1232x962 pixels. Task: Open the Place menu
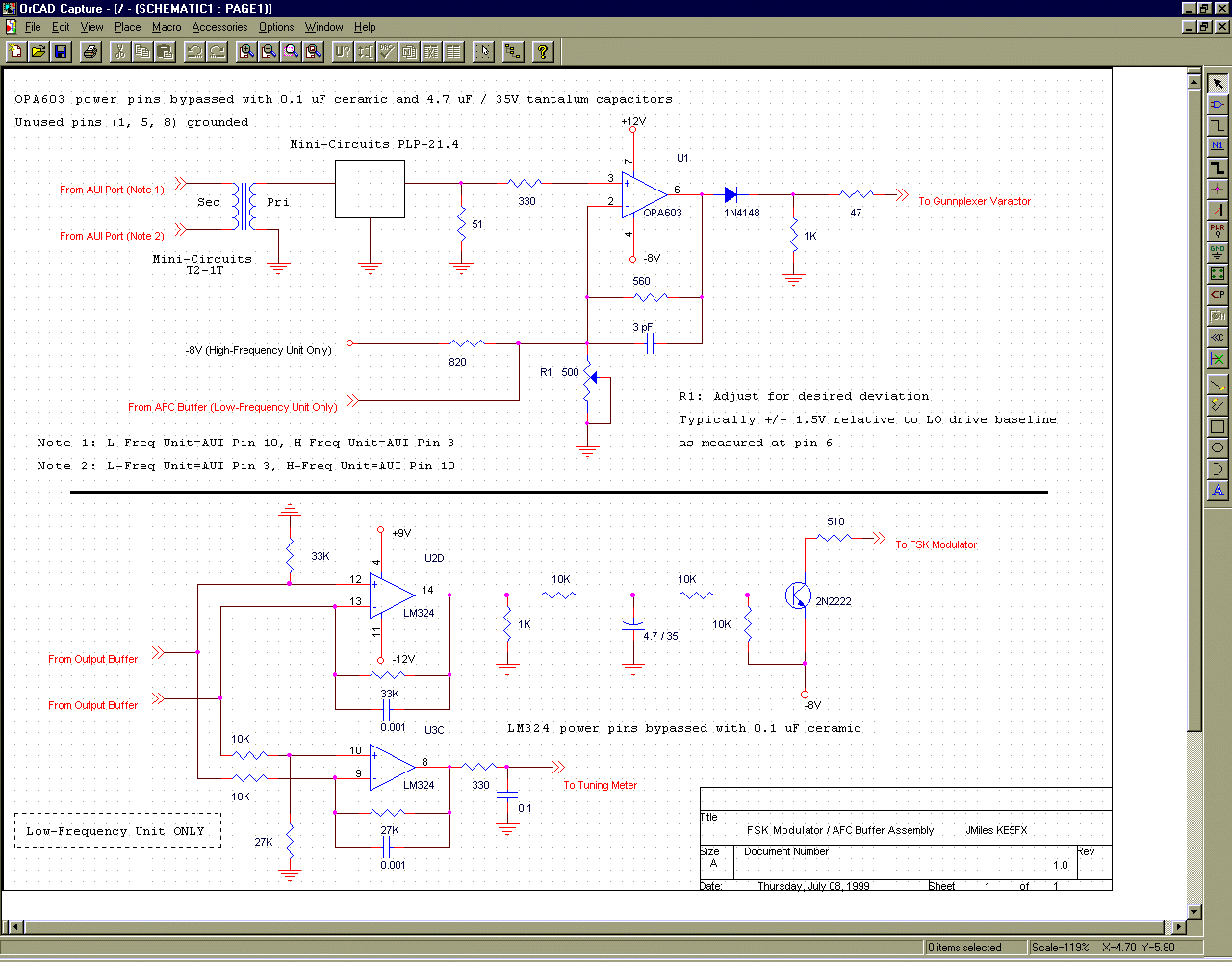[x=127, y=27]
